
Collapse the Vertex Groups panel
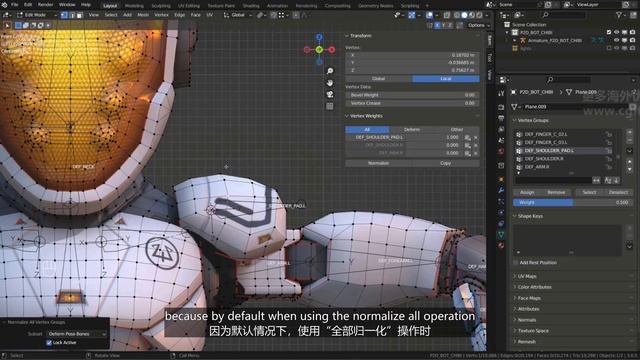pyautogui.click(x=515, y=120)
